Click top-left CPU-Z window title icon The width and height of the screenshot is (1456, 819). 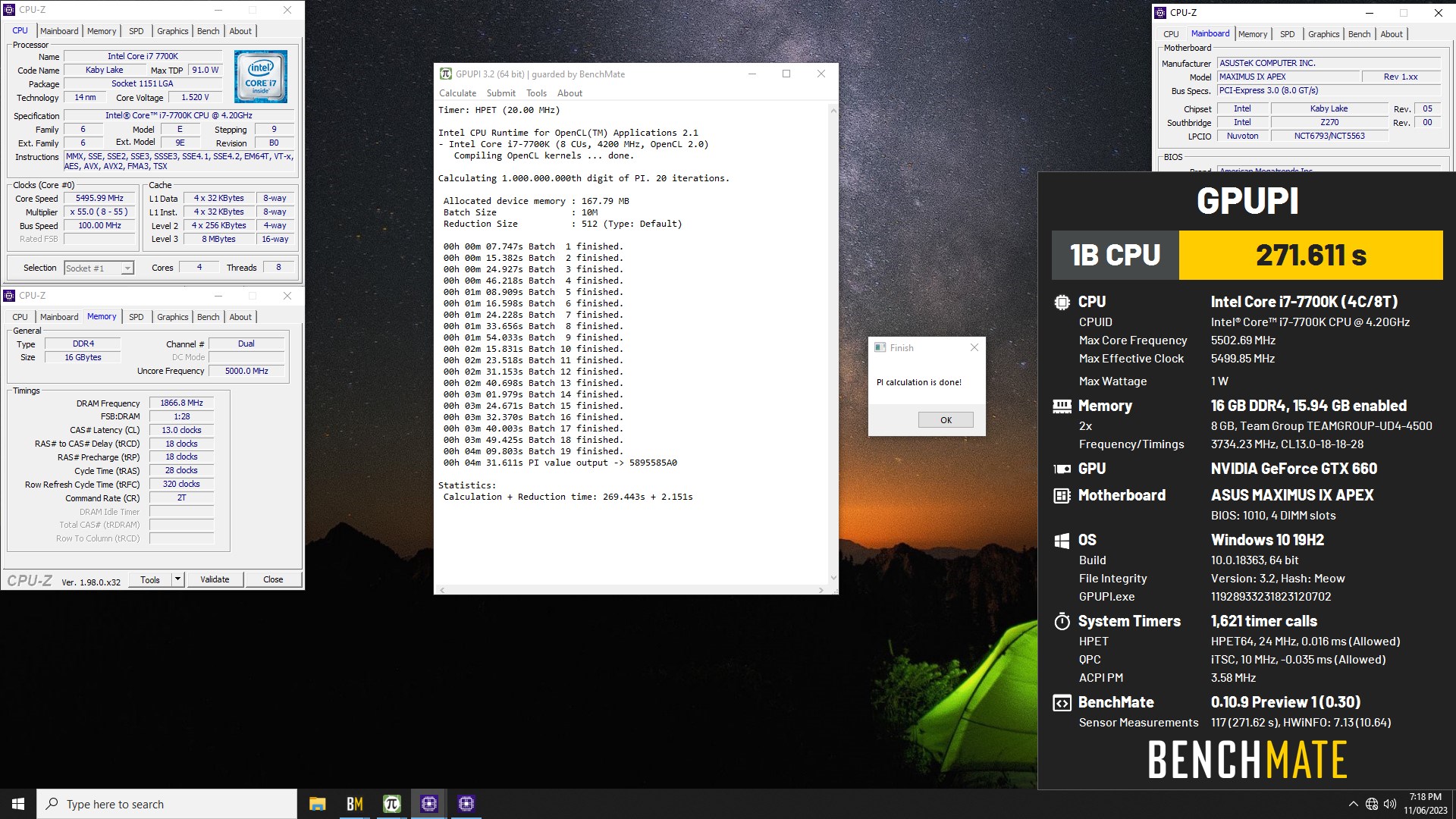click(x=10, y=10)
